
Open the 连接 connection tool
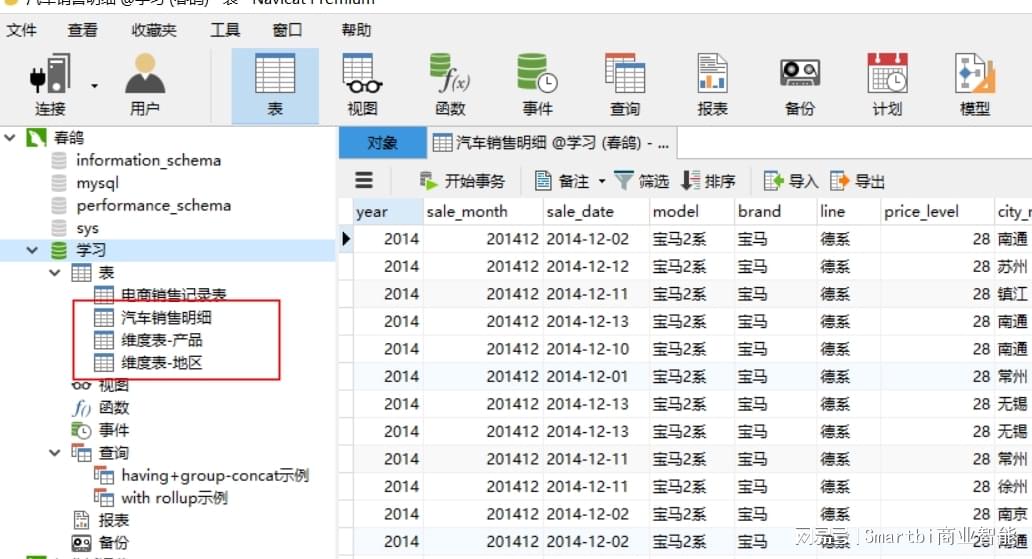click(x=50, y=85)
